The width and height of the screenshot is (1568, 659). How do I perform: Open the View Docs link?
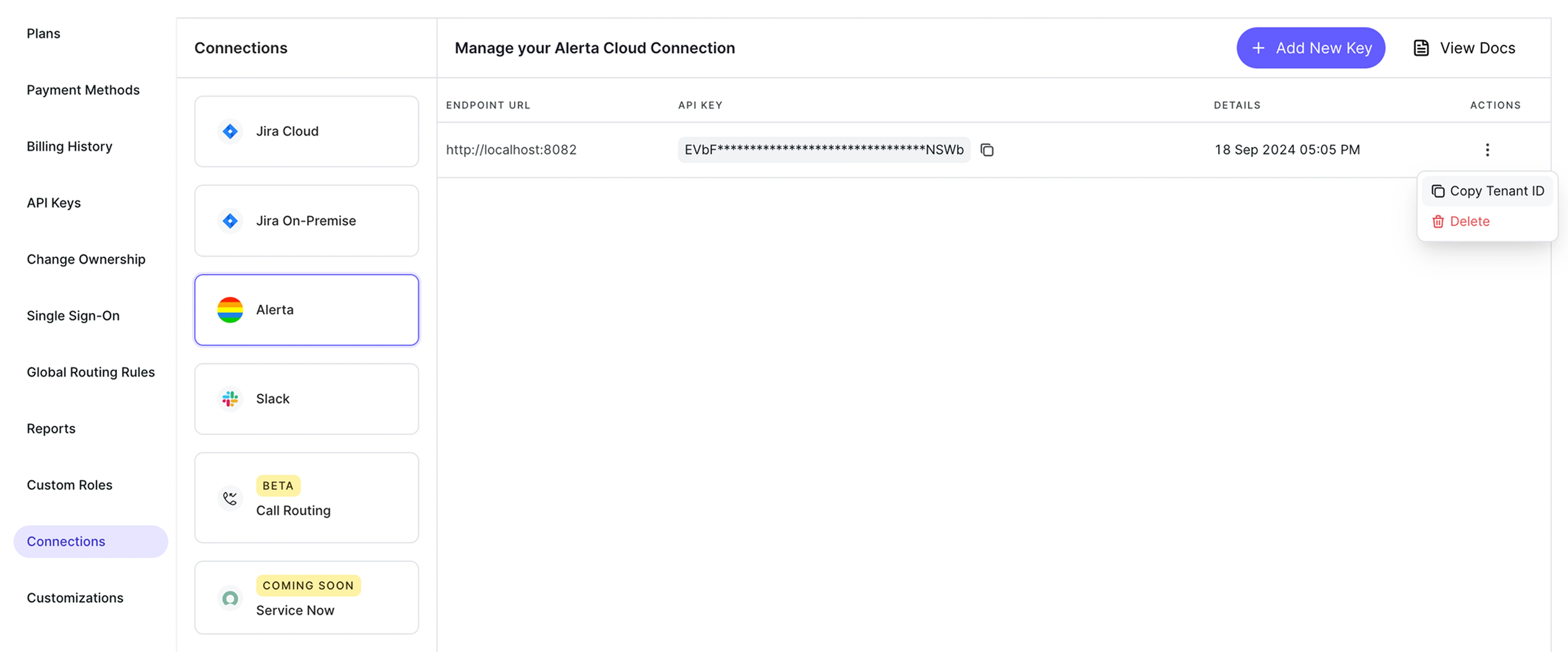[x=1477, y=48]
